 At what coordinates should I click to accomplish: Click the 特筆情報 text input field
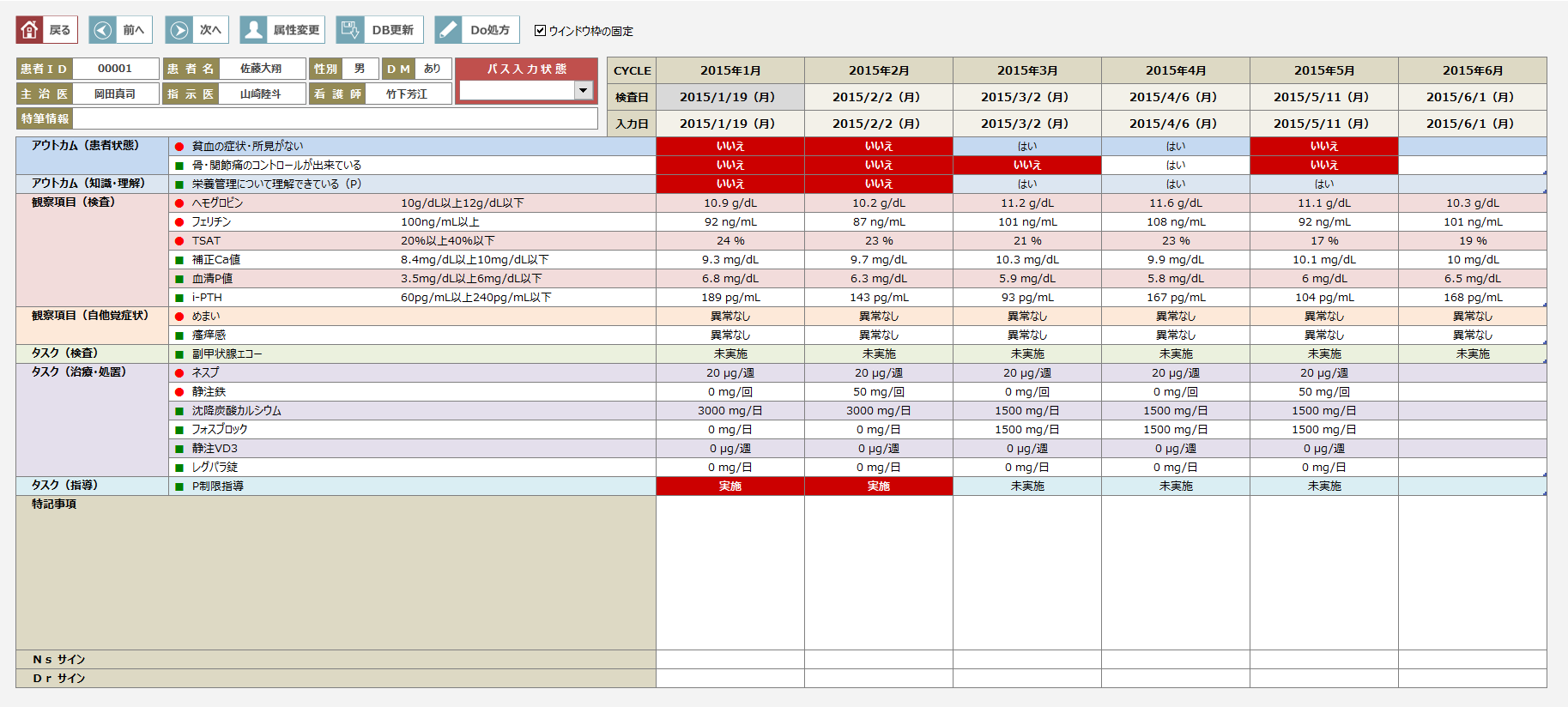[335, 118]
